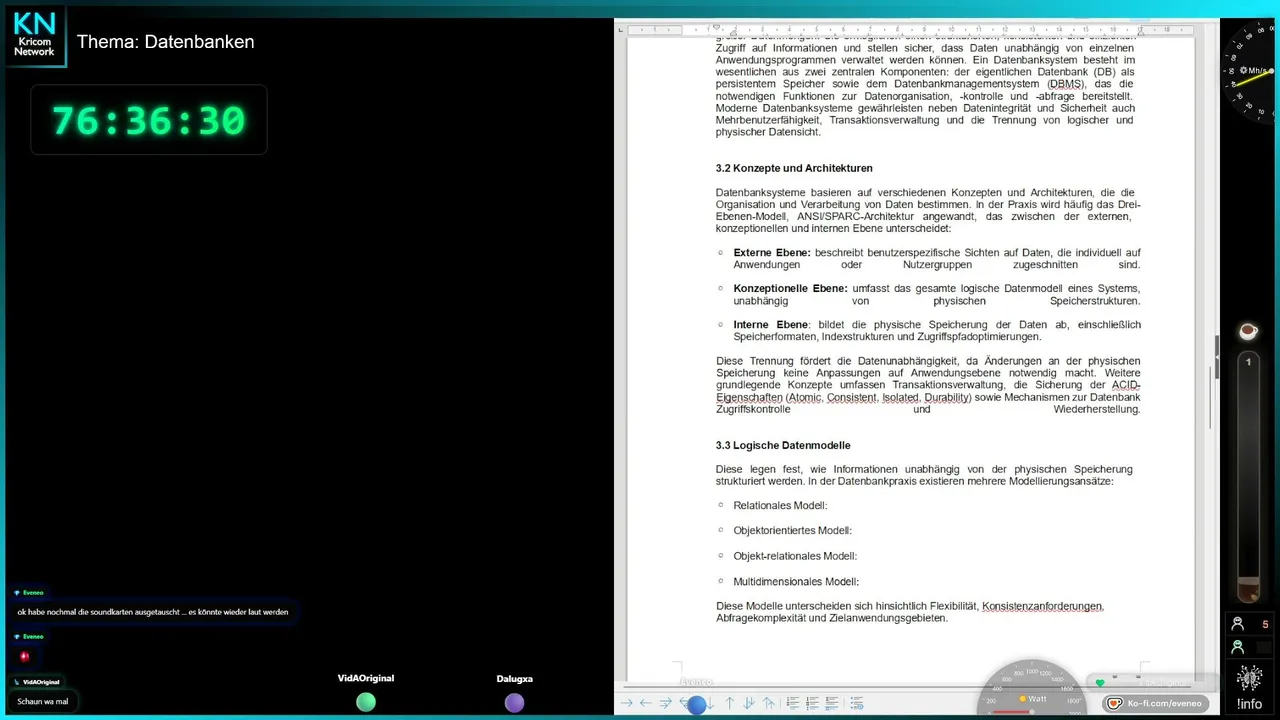Click the underlined word 'Konsistenzanforderungen'
Screen dimensions: 1280x720
tap(1042, 606)
